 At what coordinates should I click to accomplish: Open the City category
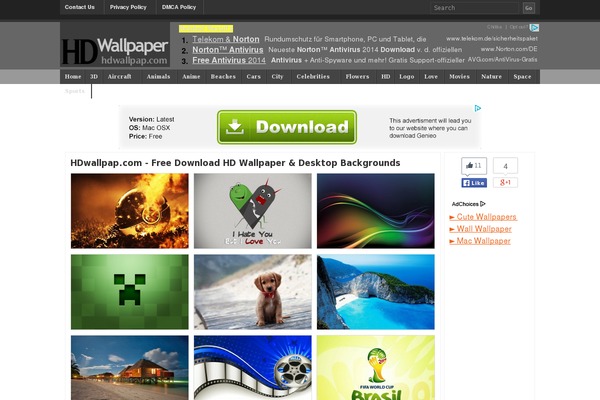pos(277,77)
